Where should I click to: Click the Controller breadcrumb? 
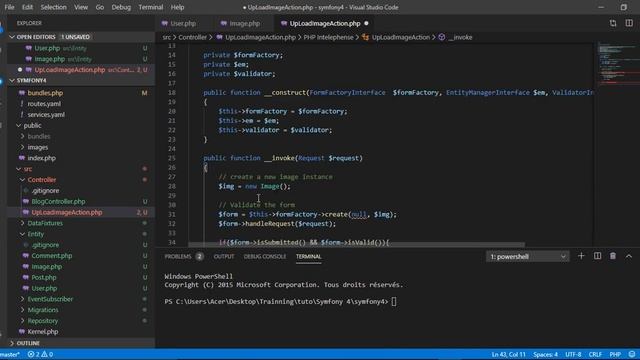(x=193, y=37)
